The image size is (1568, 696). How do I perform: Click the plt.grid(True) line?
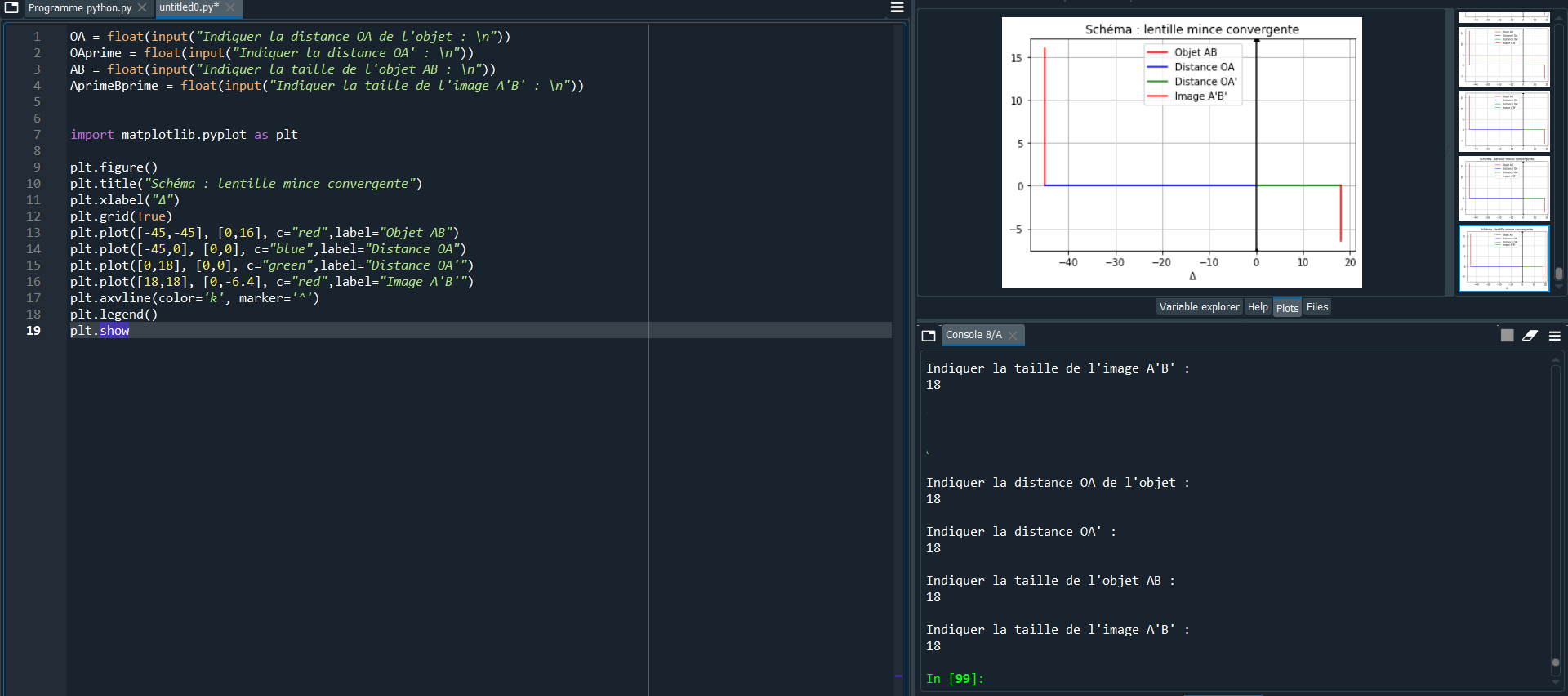(121, 216)
